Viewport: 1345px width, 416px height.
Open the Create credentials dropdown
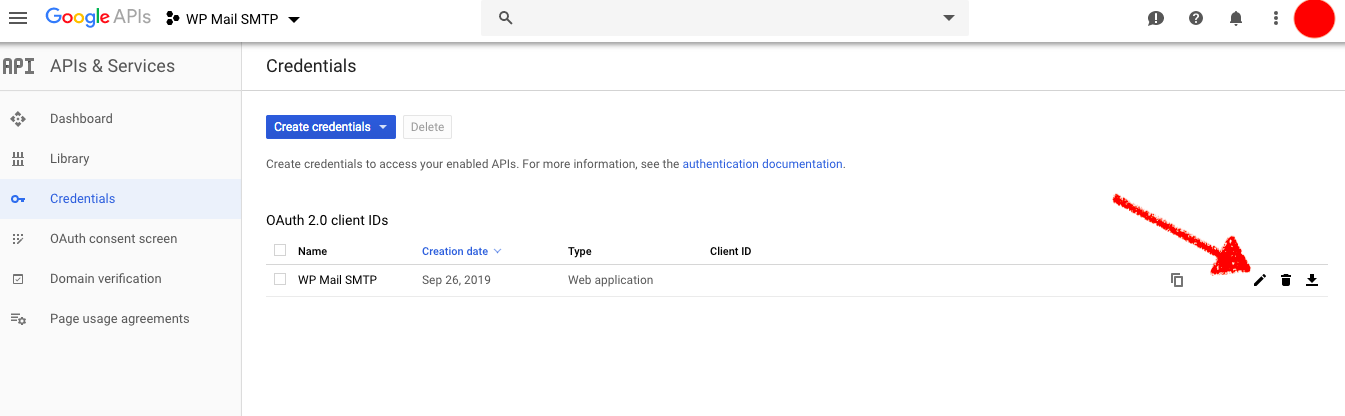coord(330,127)
